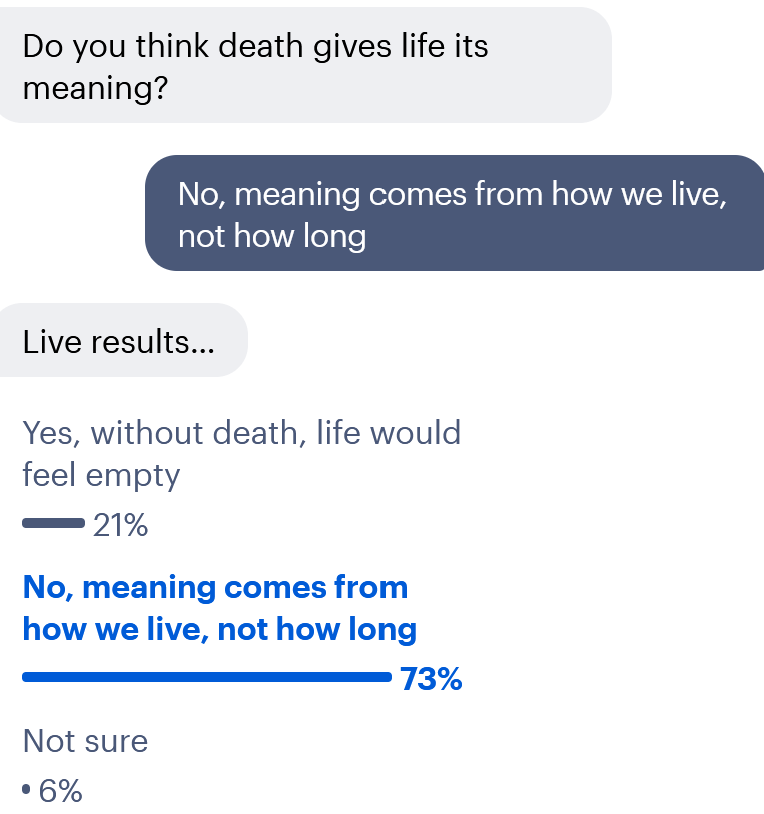Click "not how long" in the dark reply bubble
Image resolution: width=764 pixels, height=814 pixels.
[x=272, y=237]
